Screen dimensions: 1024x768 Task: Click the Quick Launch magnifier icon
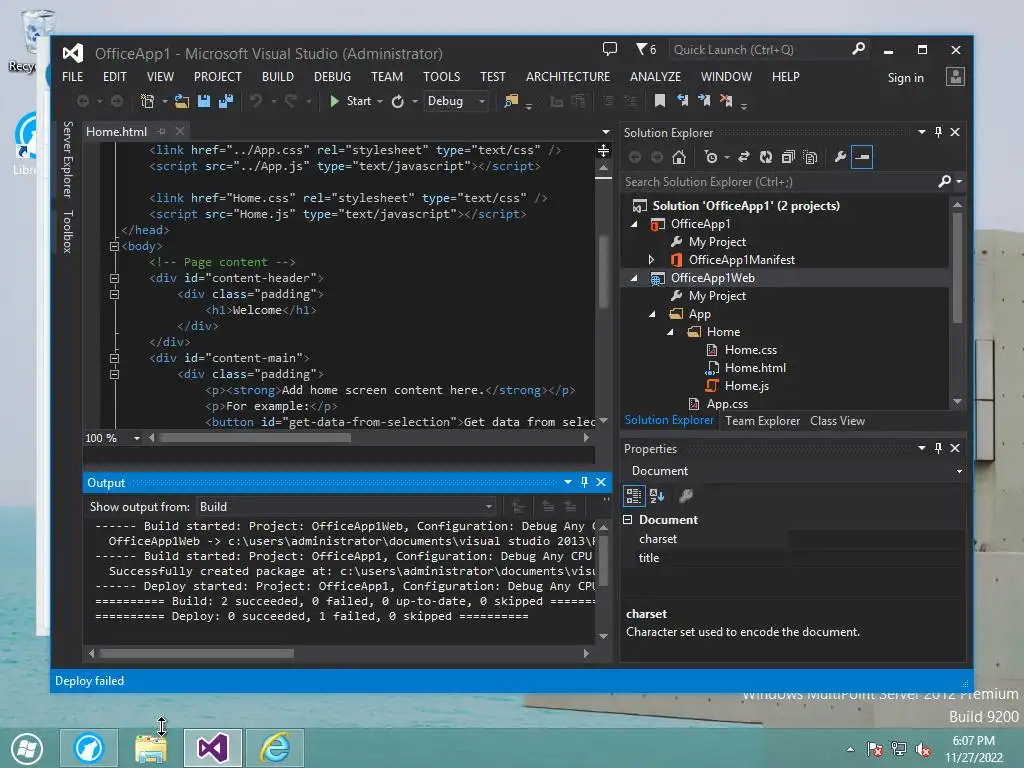(x=858, y=49)
